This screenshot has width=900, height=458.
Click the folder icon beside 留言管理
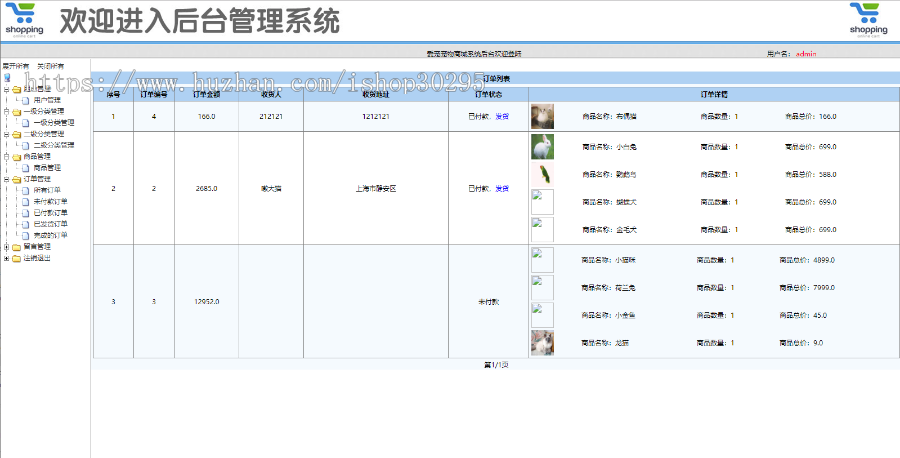tap(17, 247)
